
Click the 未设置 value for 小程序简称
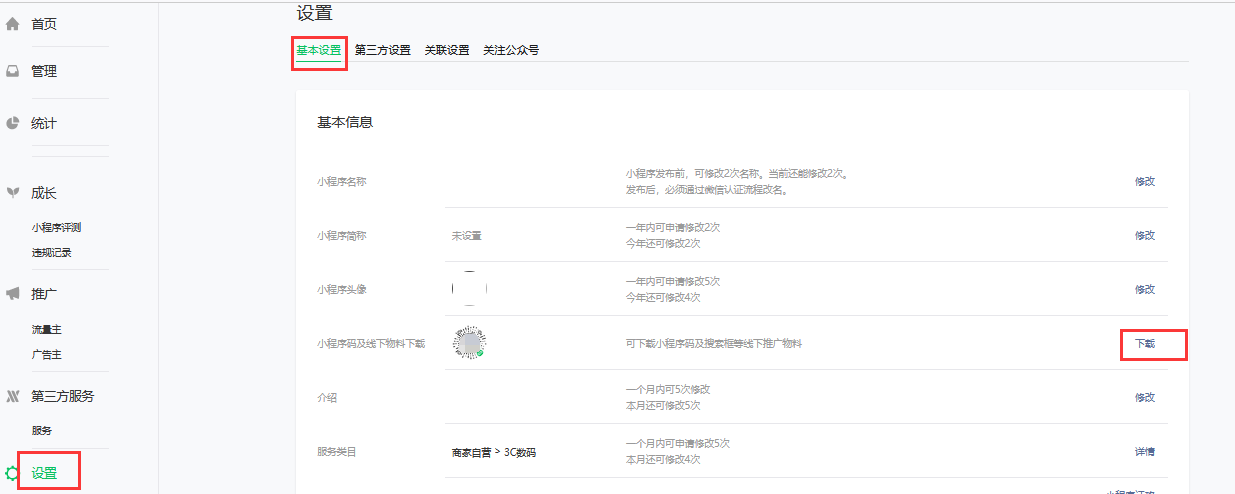click(467, 236)
